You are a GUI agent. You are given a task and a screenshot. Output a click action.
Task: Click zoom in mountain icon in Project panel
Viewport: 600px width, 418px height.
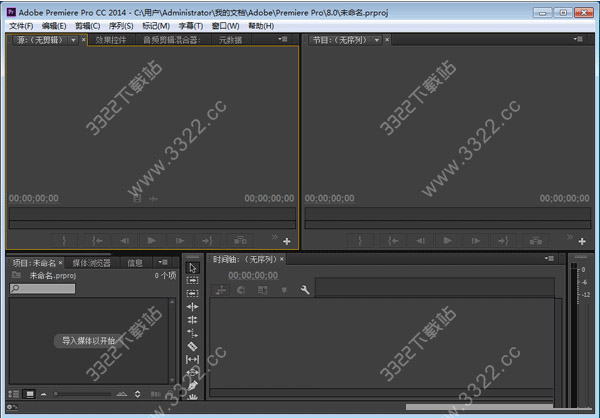(x=122, y=394)
